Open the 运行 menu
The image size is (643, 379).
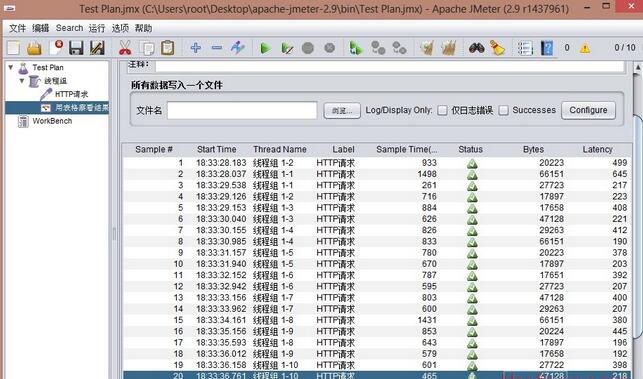point(97,28)
